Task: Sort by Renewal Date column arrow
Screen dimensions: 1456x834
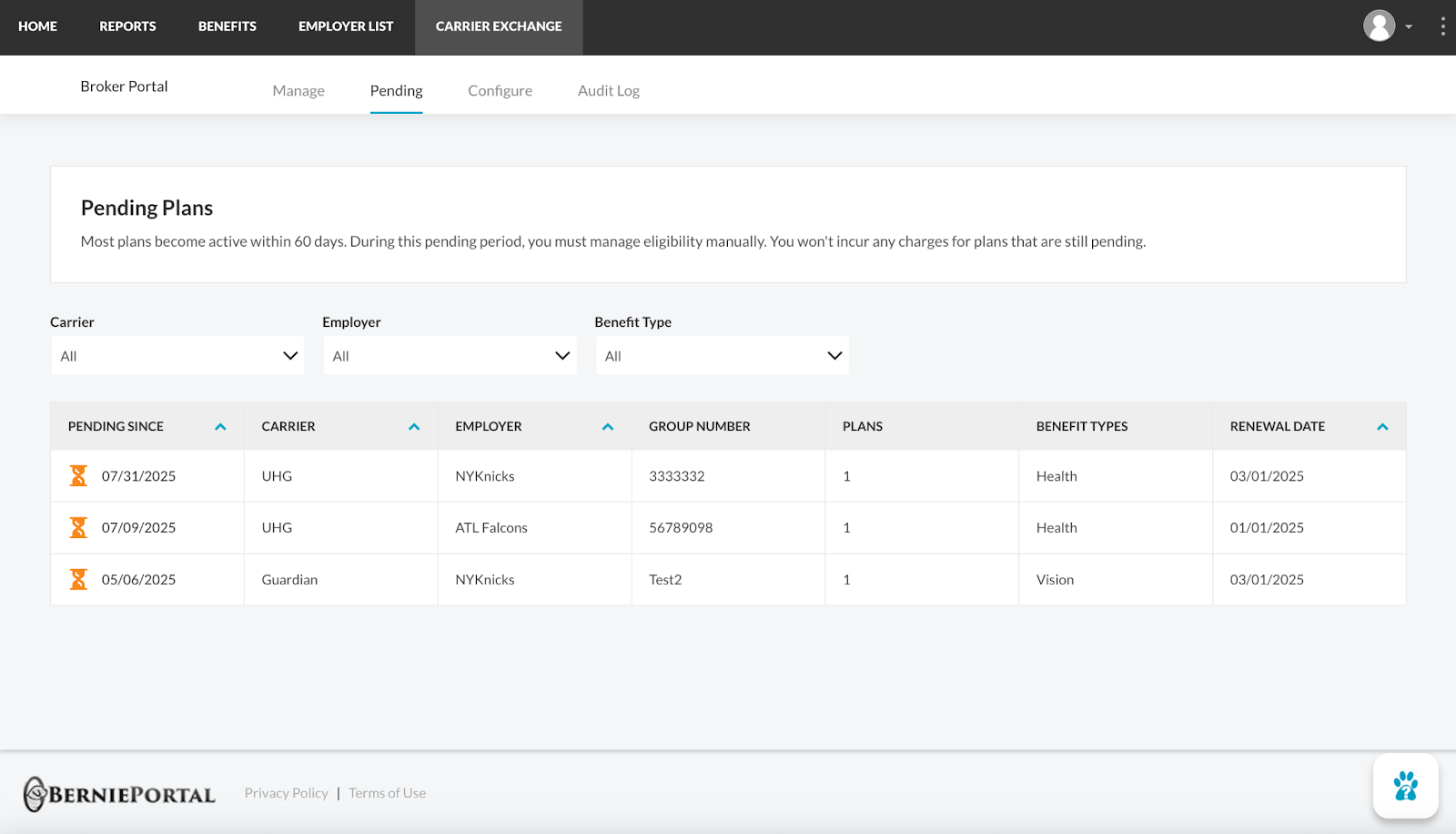Action: (x=1382, y=426)
